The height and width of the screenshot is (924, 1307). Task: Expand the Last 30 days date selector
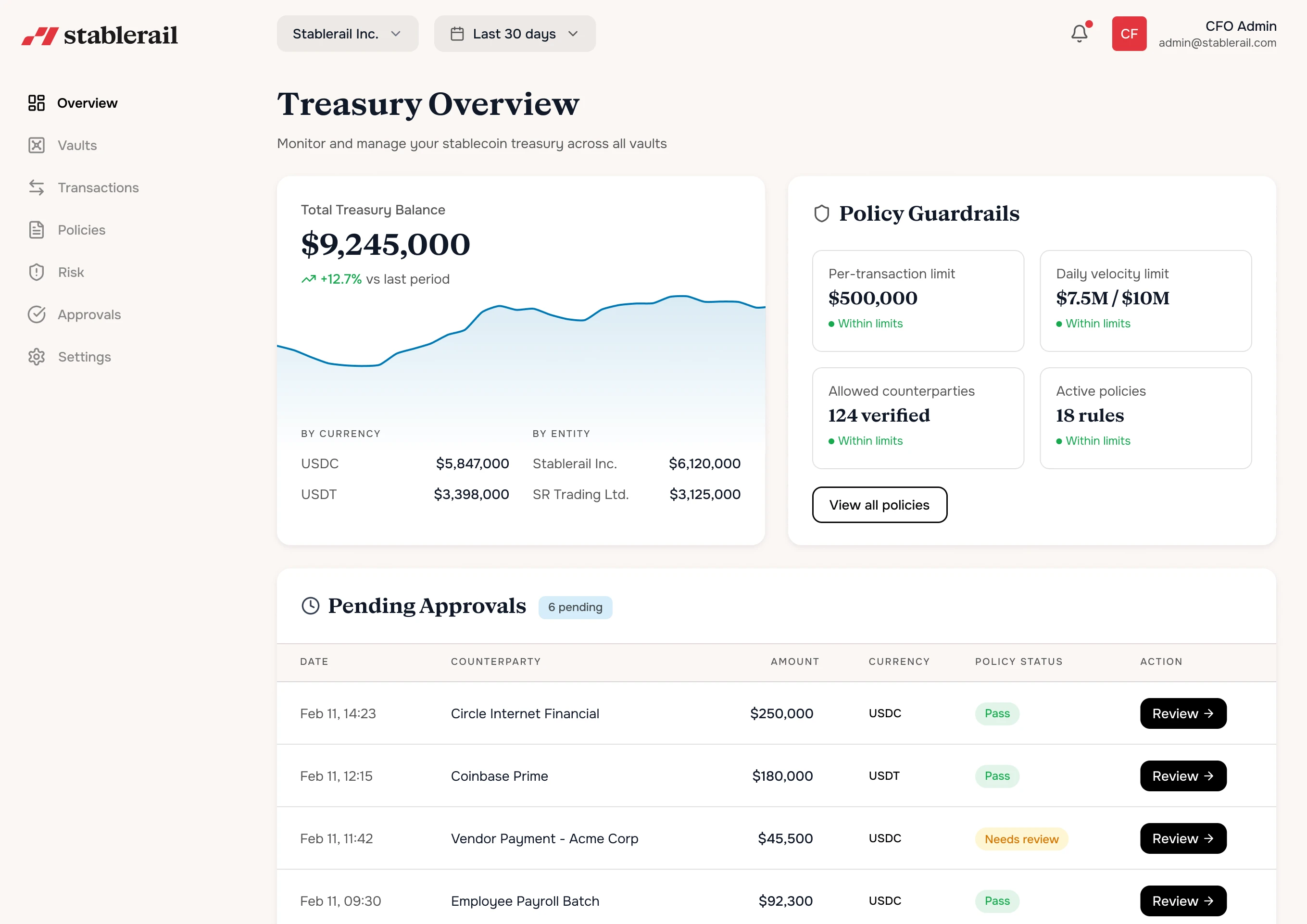[x=515, y=34]
